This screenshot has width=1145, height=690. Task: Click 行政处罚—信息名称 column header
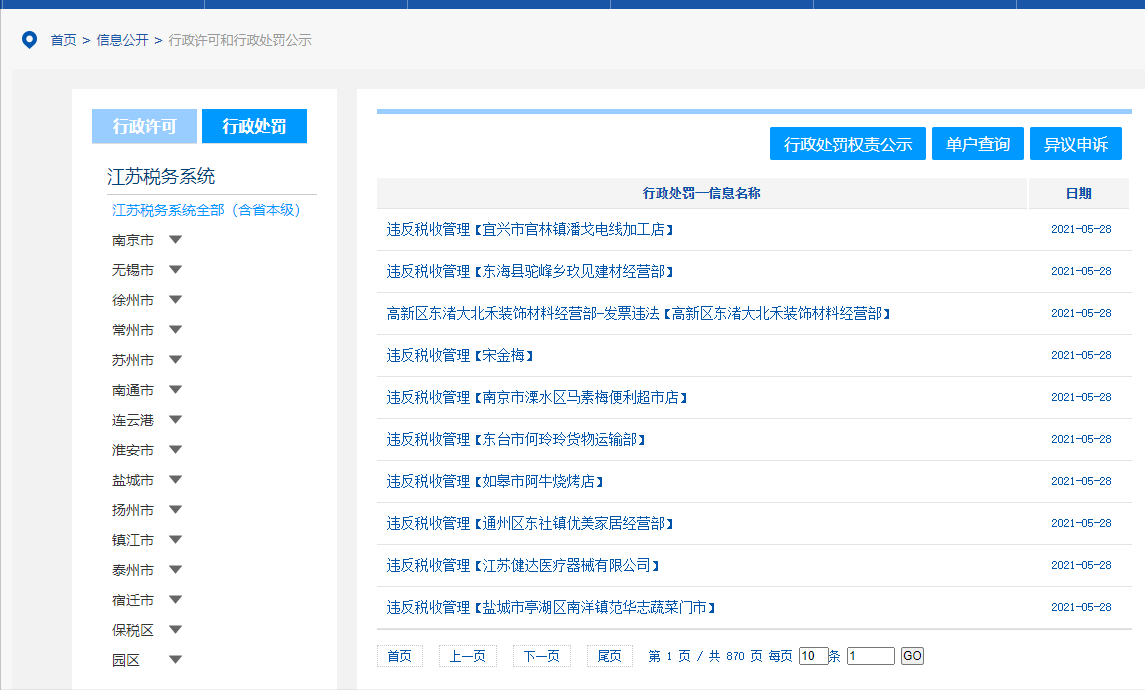(702, 193)
